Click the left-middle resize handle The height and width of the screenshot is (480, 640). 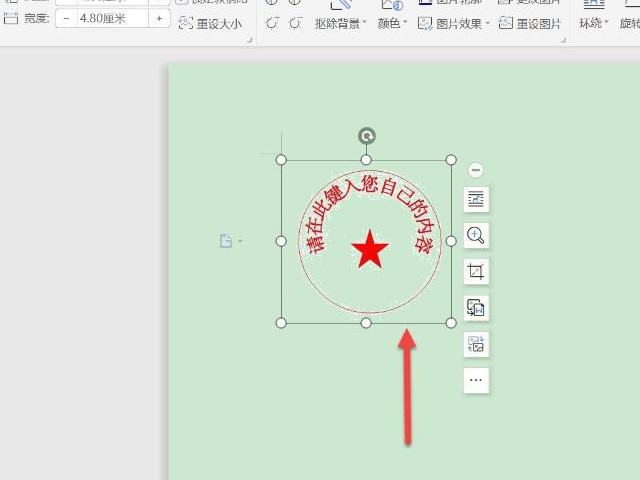[281, 241]
